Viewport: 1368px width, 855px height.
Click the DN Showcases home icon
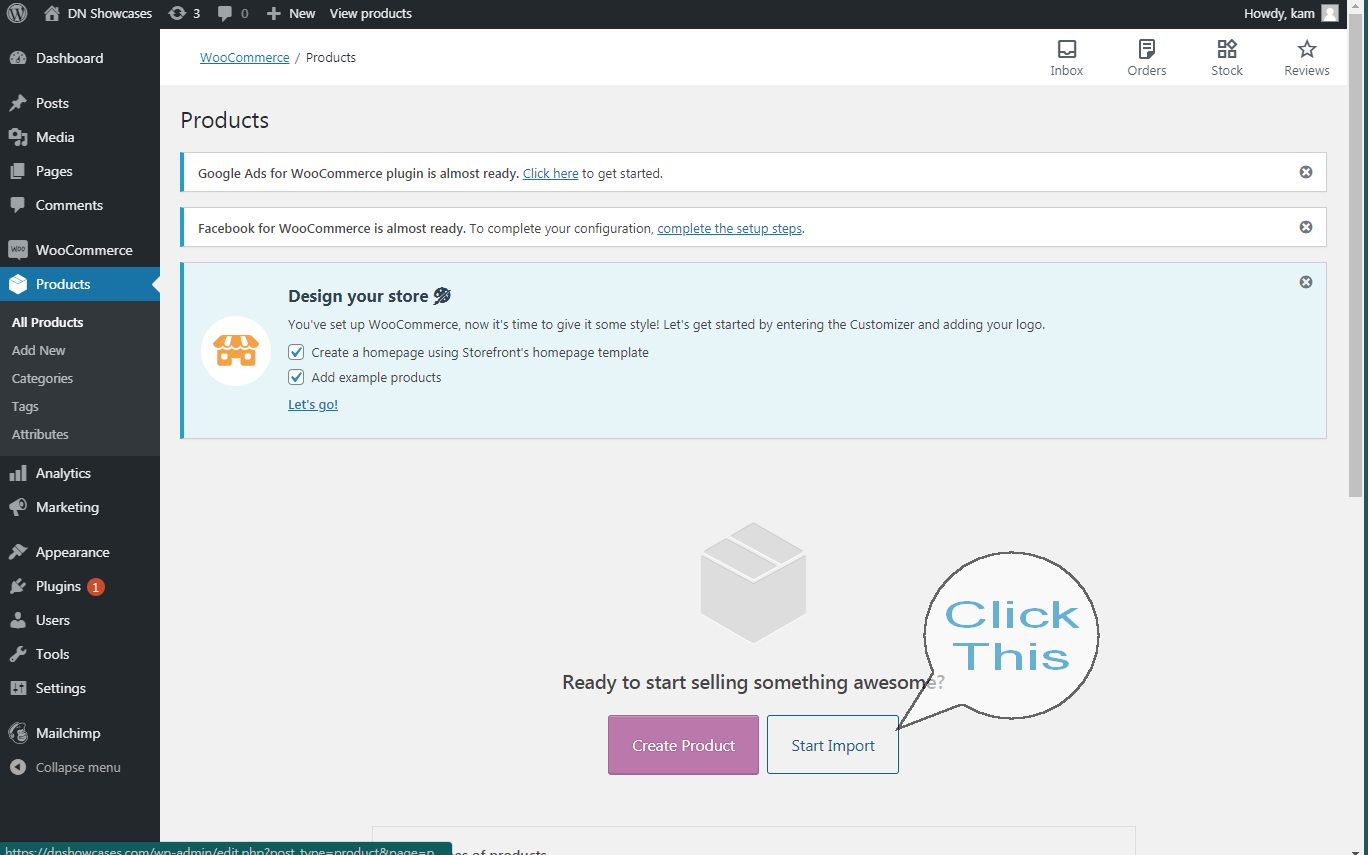52,14
